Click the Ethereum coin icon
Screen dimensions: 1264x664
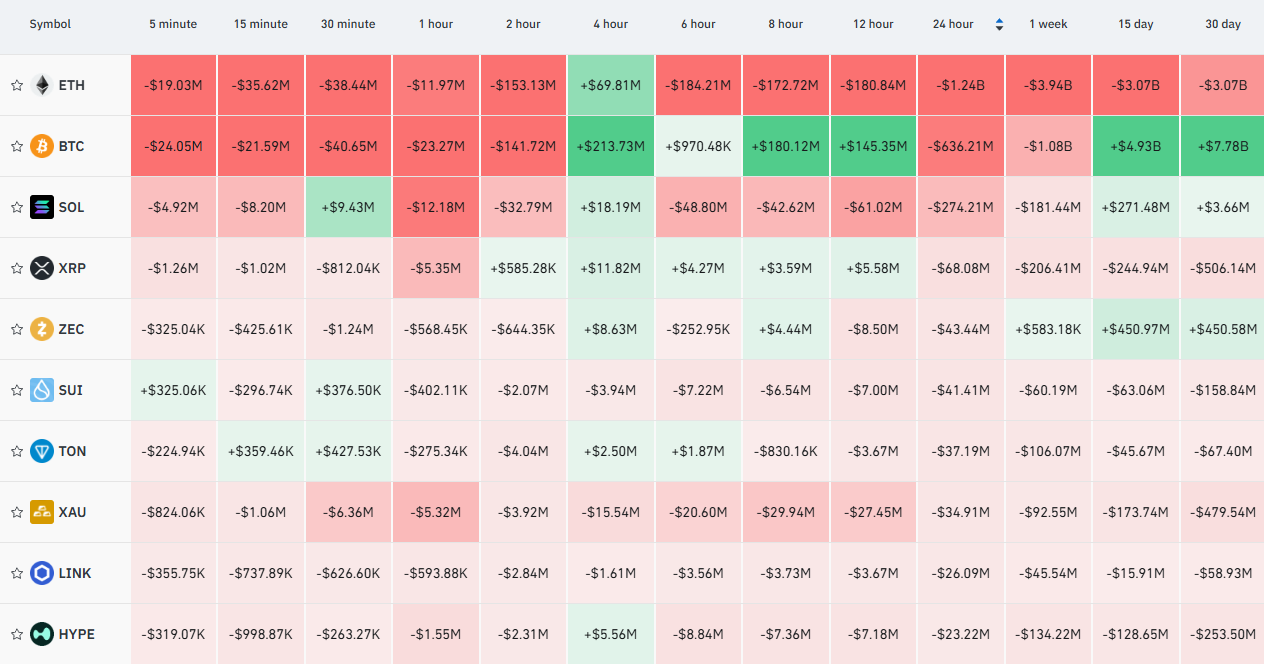(42, 85)
